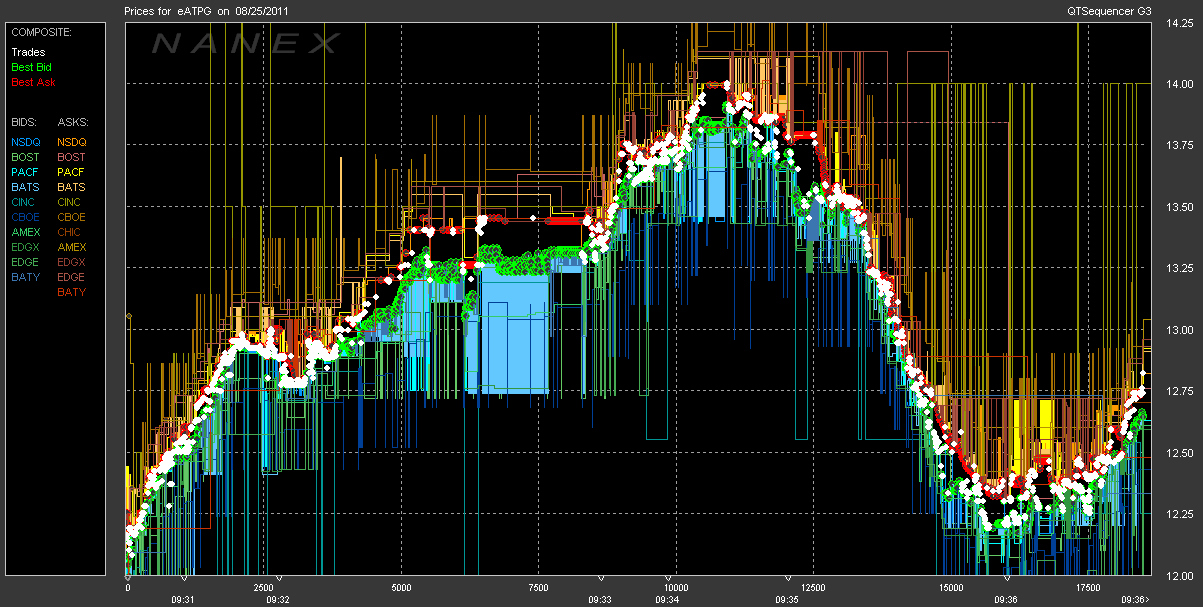Screen dimensions: 1203x607
Task: Click the triangle time marker for 09:35
Action: 789,578
